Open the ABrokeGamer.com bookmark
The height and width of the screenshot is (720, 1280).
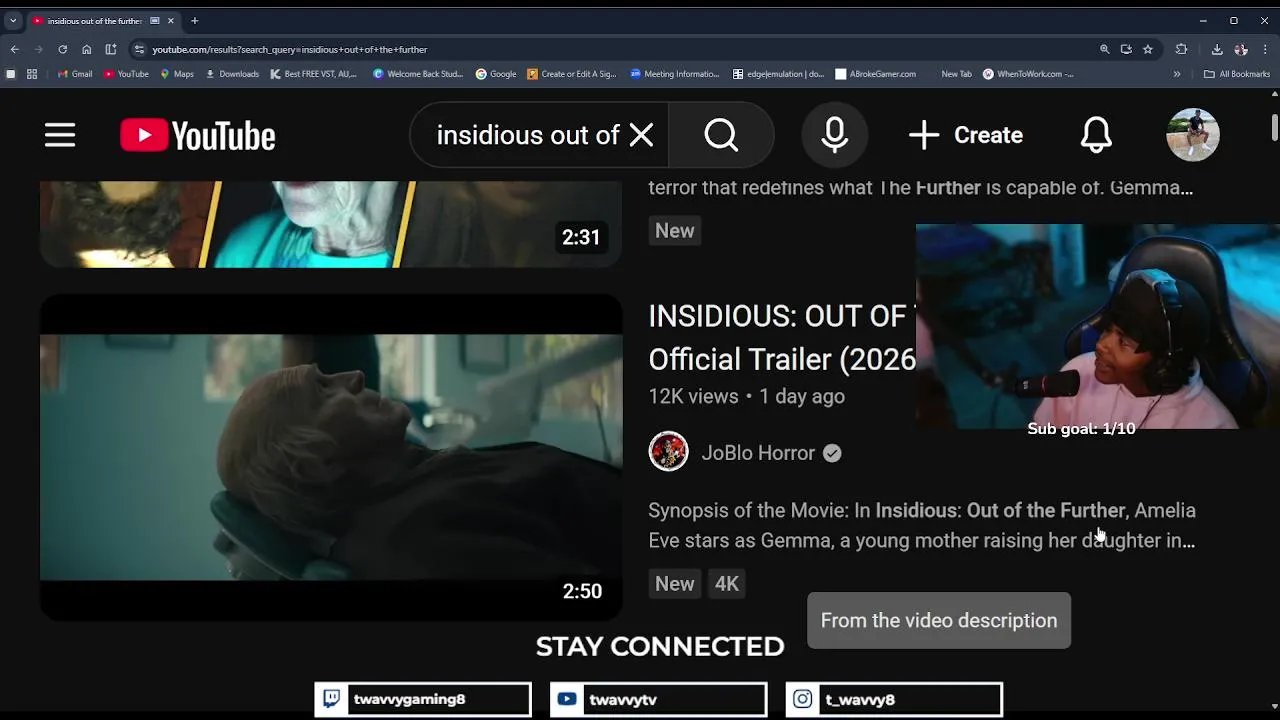(x=876, y=74)
